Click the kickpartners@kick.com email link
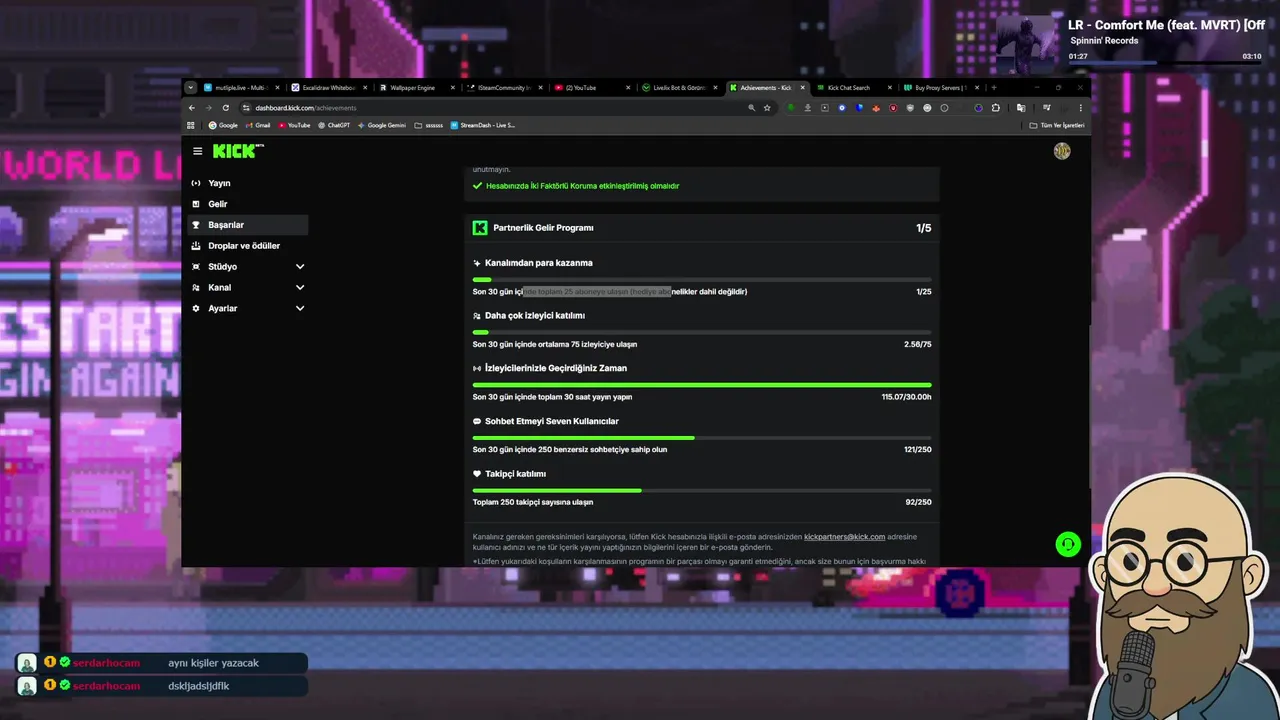The image size is (1280, 720). coord(844,537)
